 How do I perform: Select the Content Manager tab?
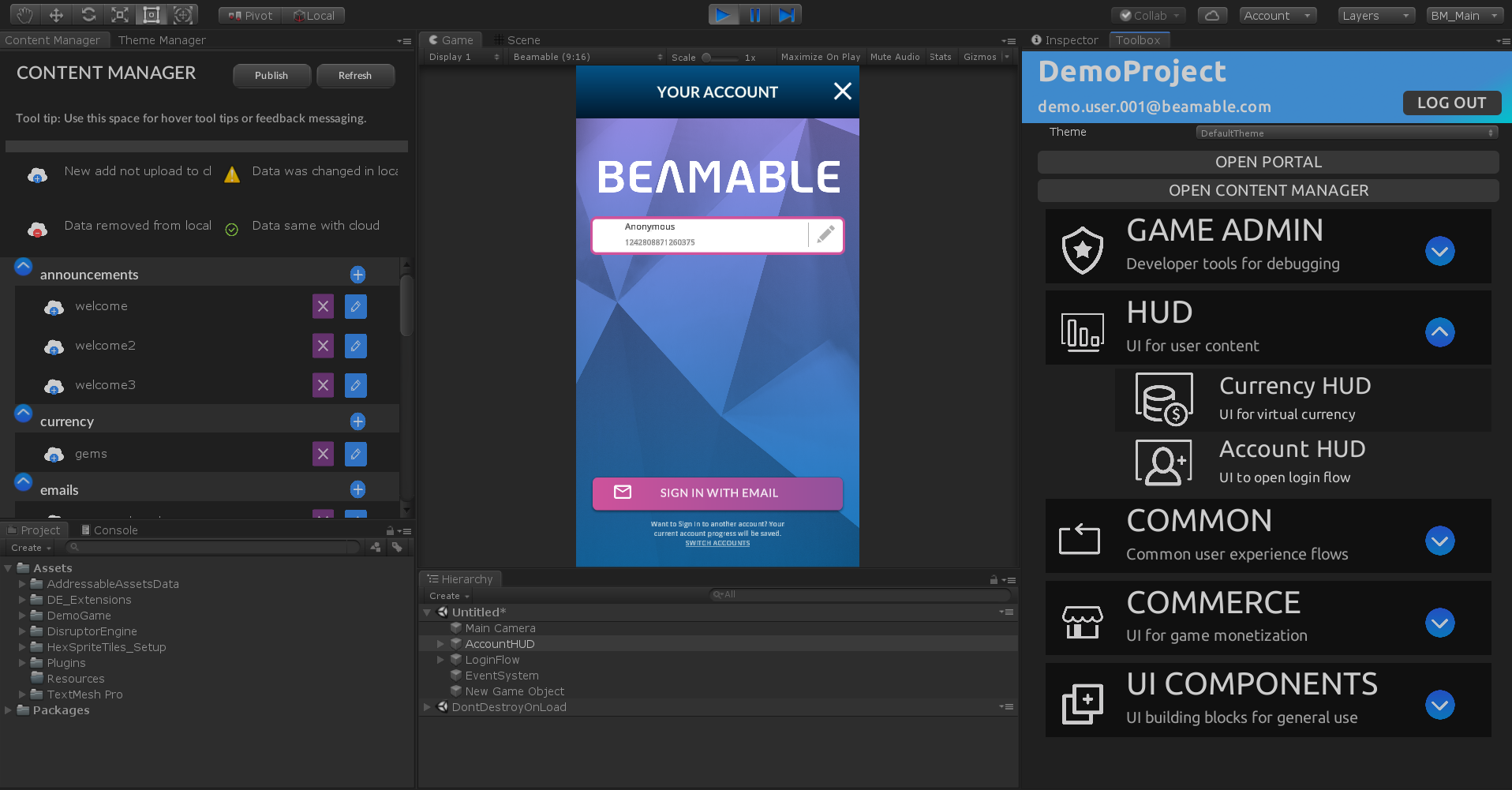[x=53, y=40]
